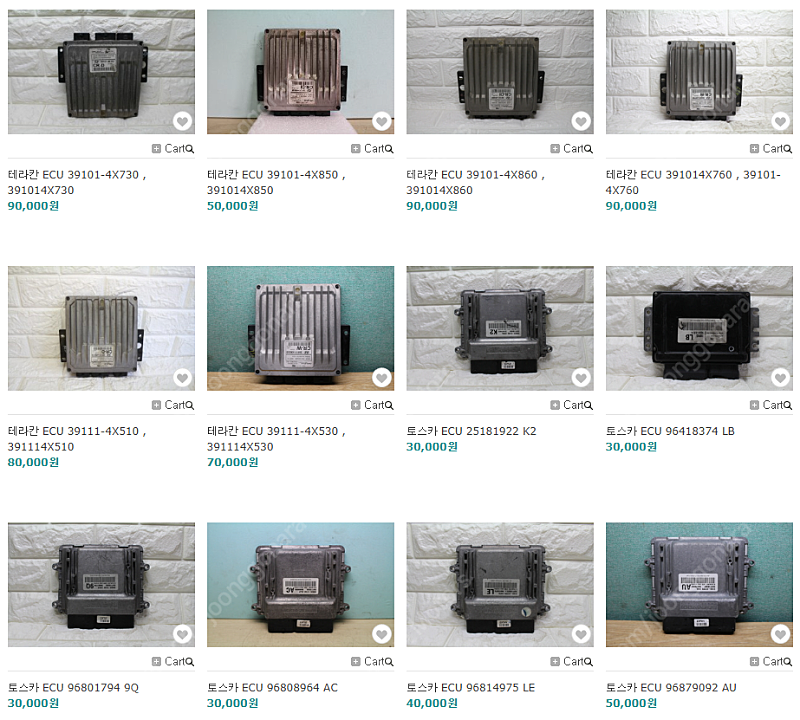Open 토스카 ECU 96814975 LE product link

pyautogui.click(x=470, y=687)
